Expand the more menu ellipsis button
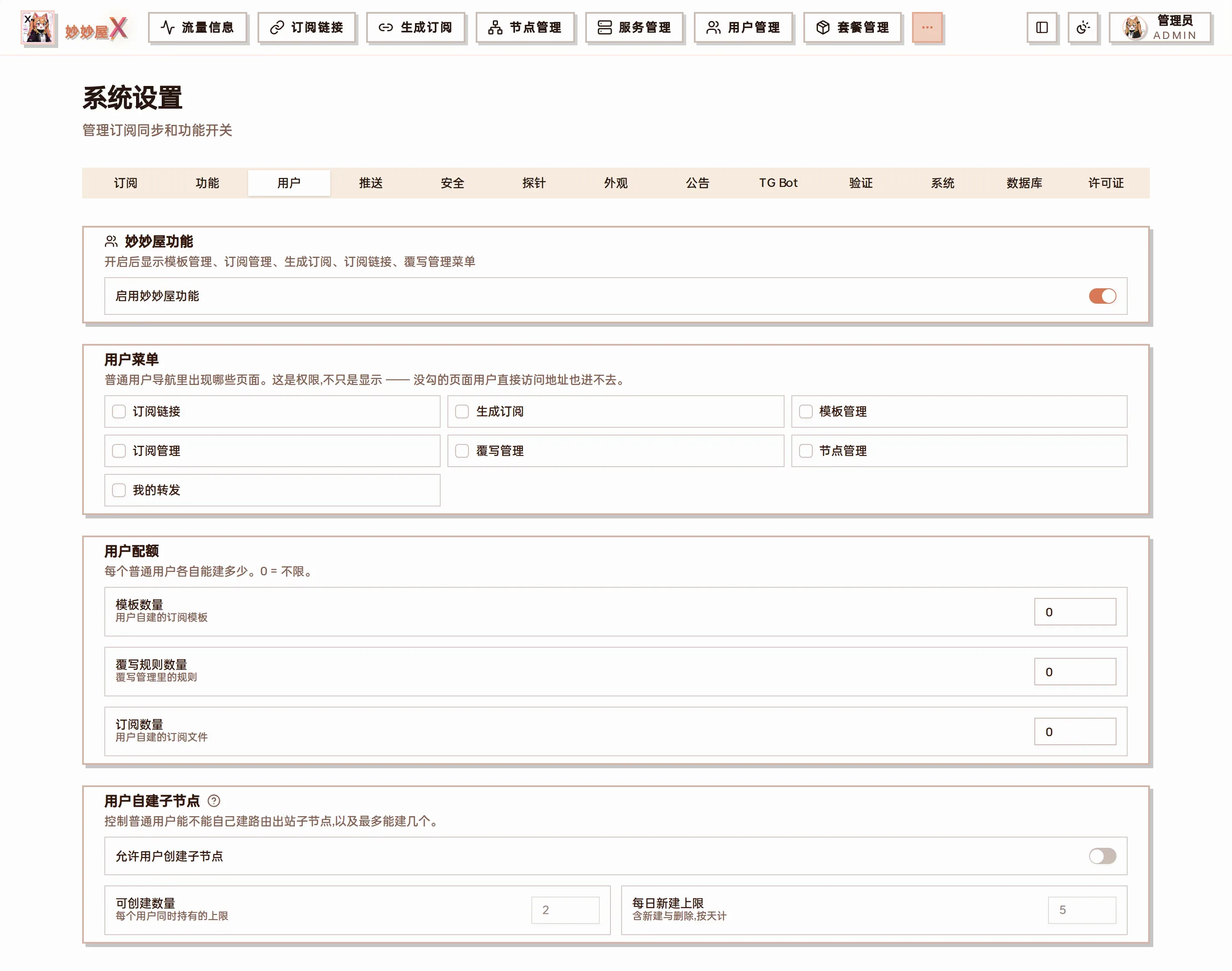 point(927,27)
